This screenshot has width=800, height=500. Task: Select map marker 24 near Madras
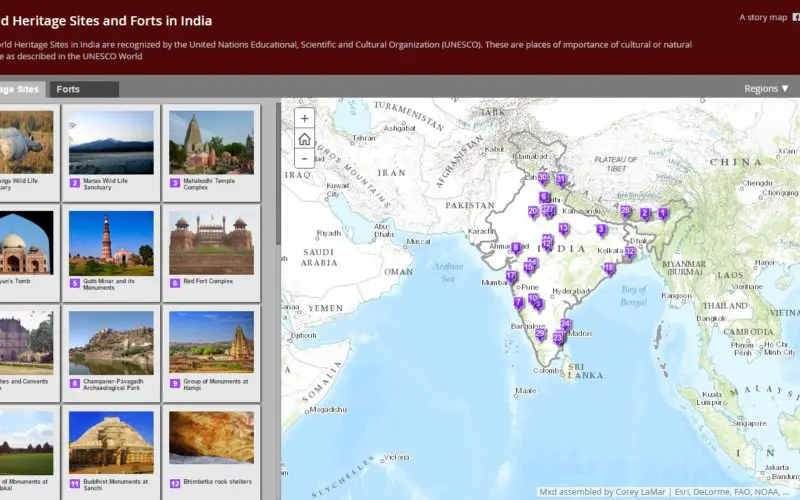pos(565,324)
